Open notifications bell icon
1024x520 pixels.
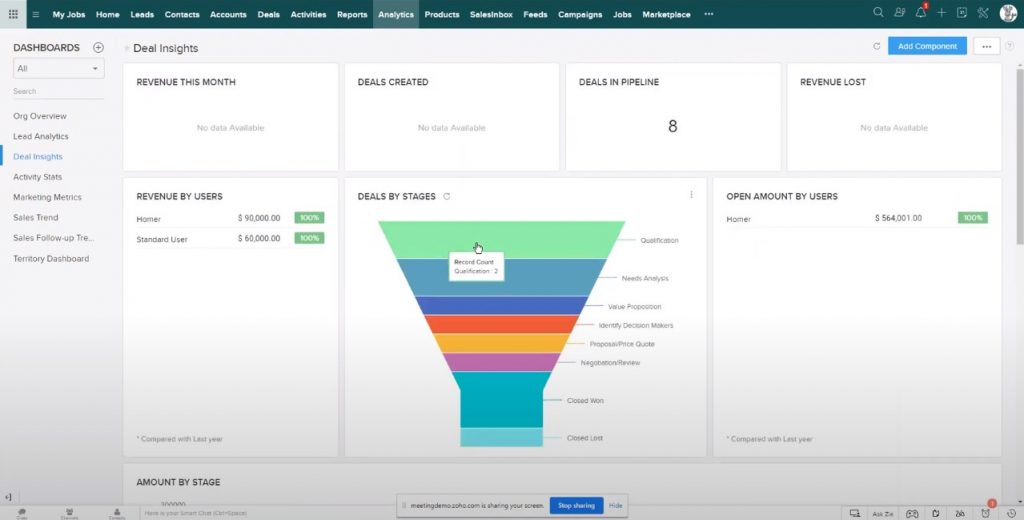921,12
